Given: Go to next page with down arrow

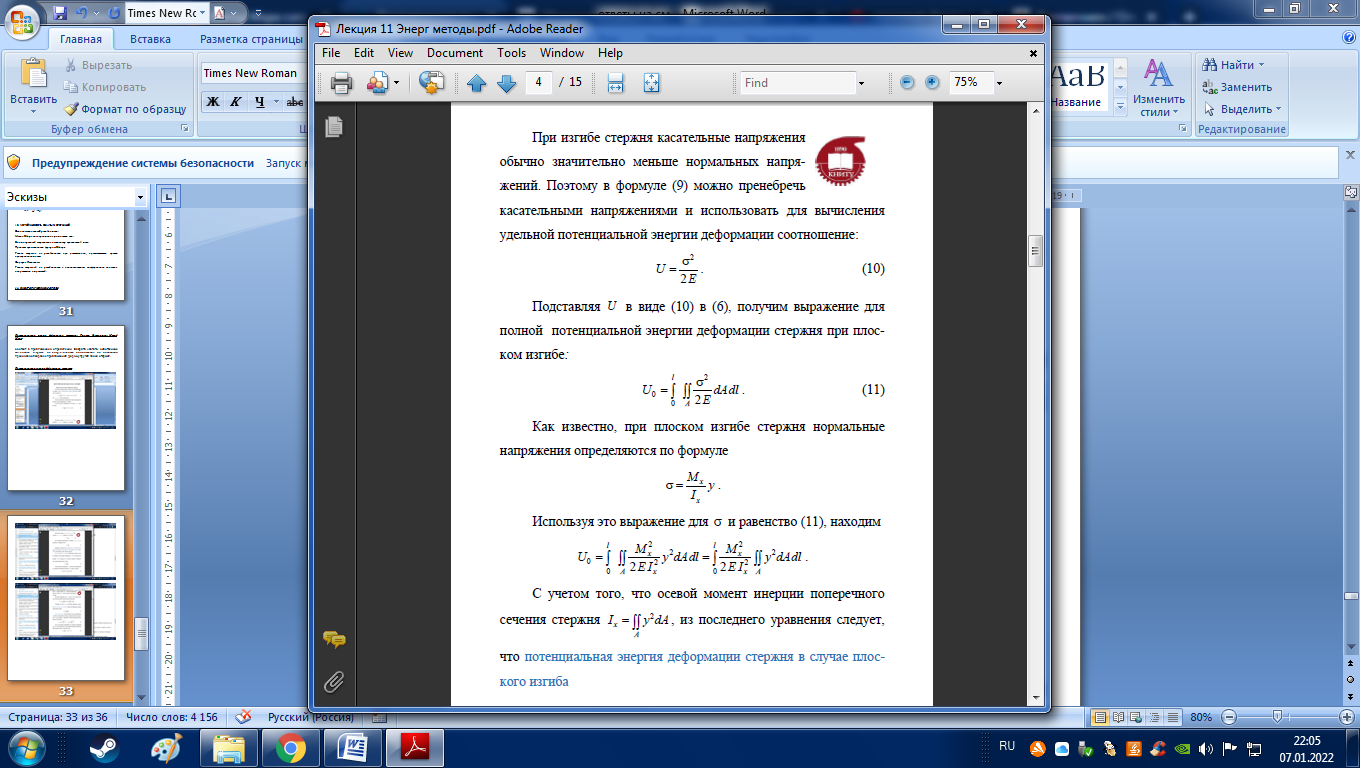Looking at the screenshot, I should 506,83.
